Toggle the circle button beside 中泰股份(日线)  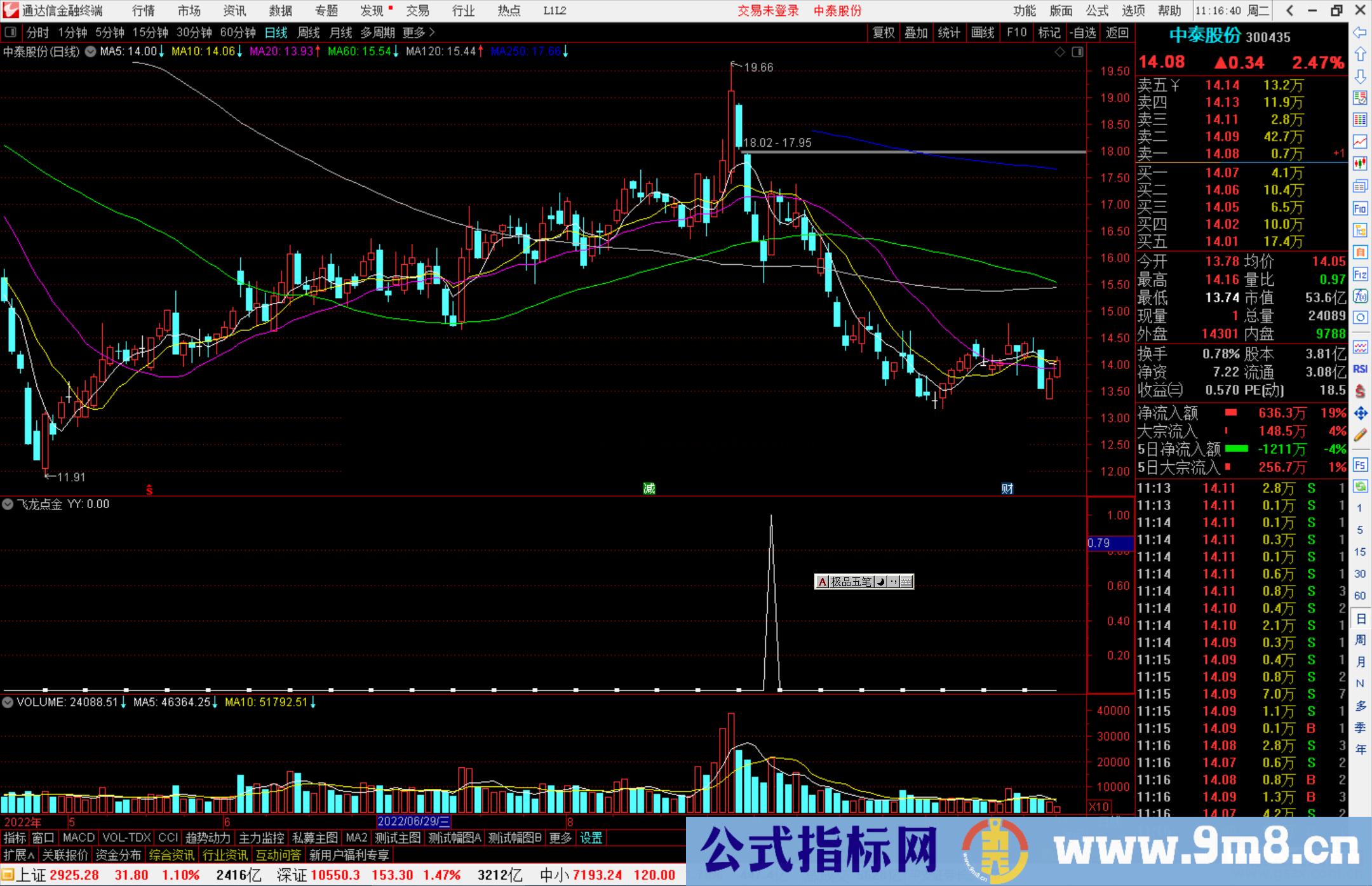click(x=91, y=51)
